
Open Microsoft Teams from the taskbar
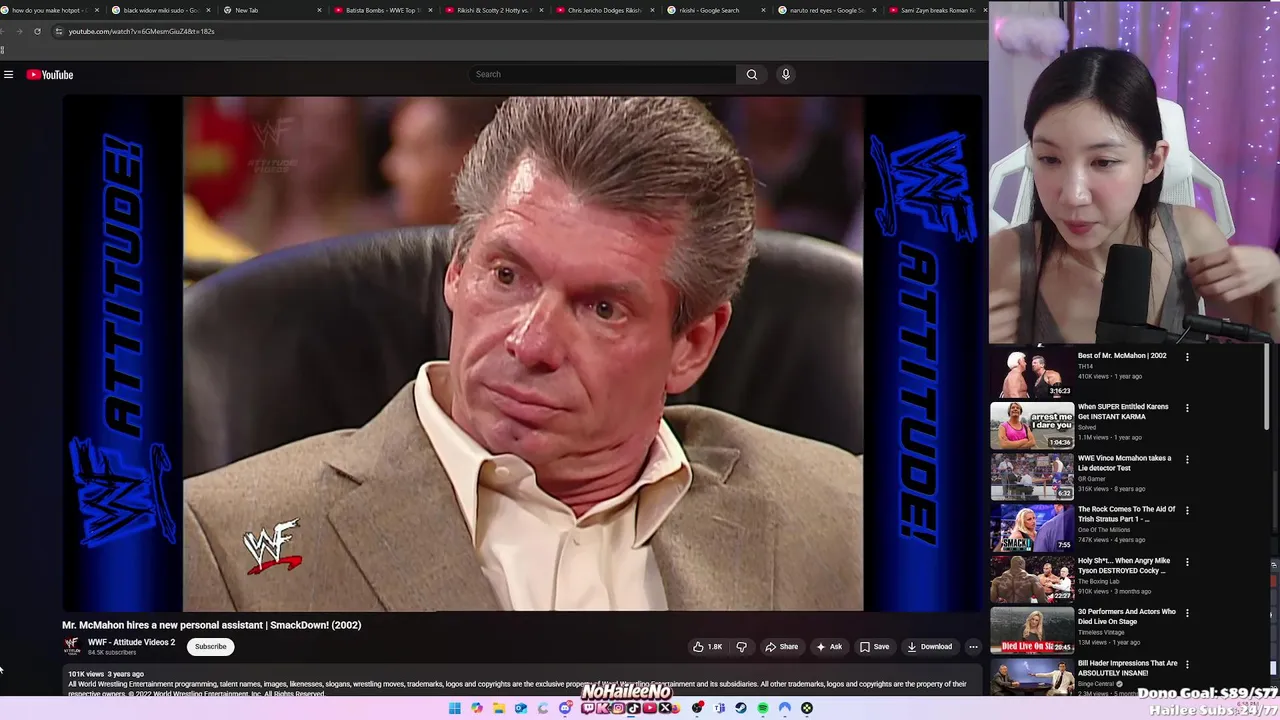(719, 708)
